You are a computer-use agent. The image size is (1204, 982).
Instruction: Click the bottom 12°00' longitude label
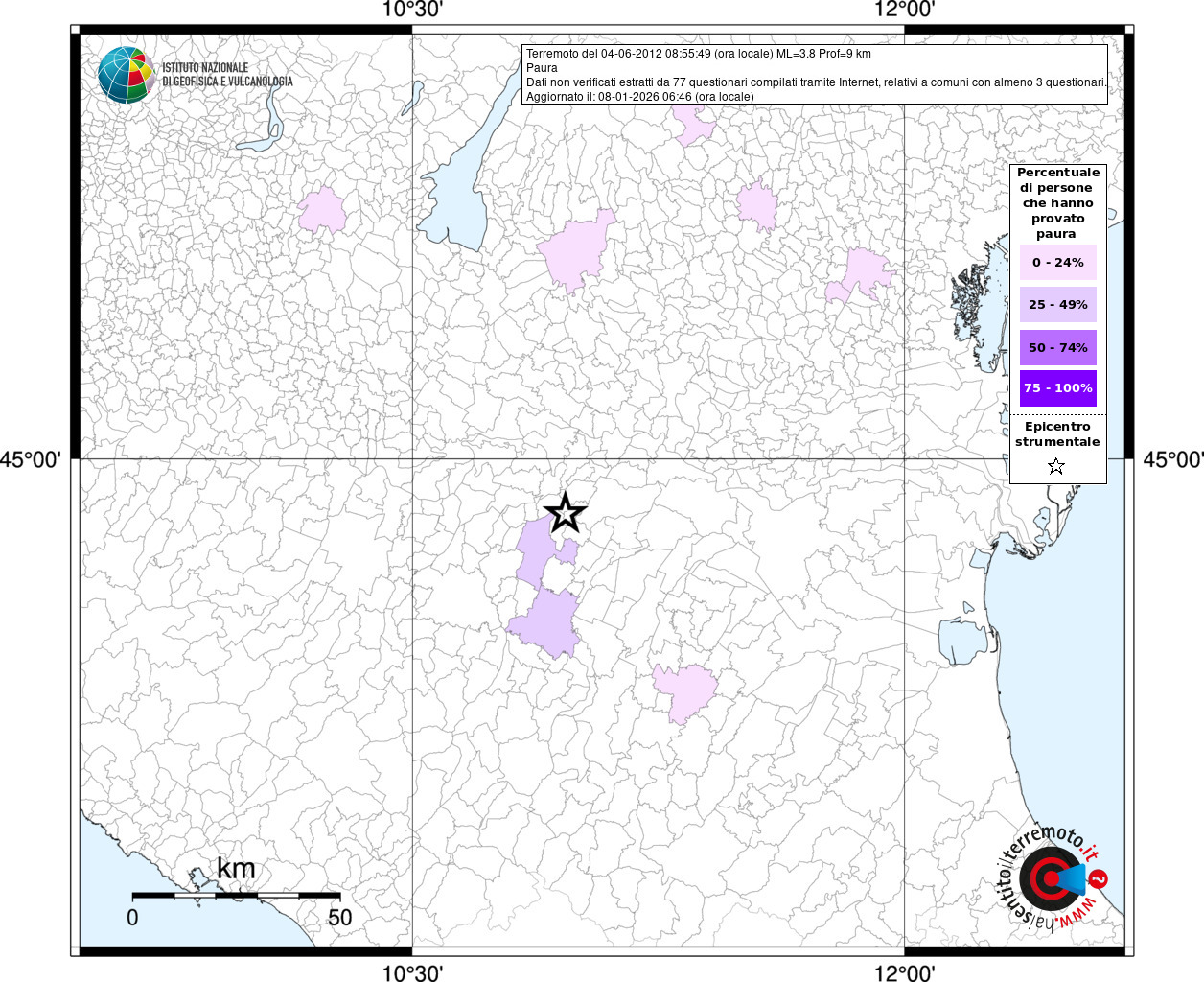point(905,972)
